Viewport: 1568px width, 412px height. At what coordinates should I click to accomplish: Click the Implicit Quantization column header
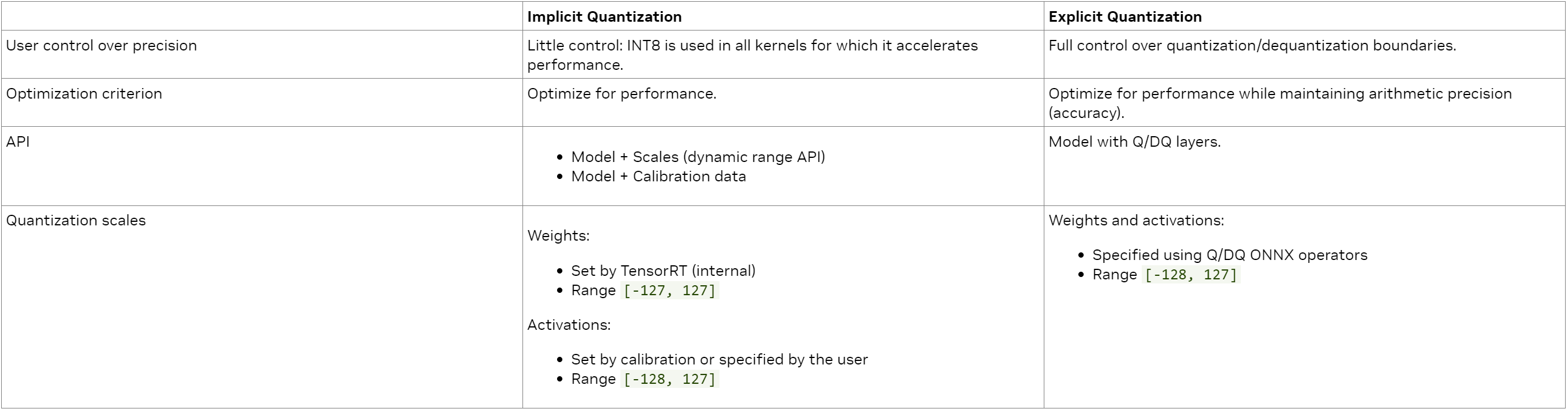[604, 16]
